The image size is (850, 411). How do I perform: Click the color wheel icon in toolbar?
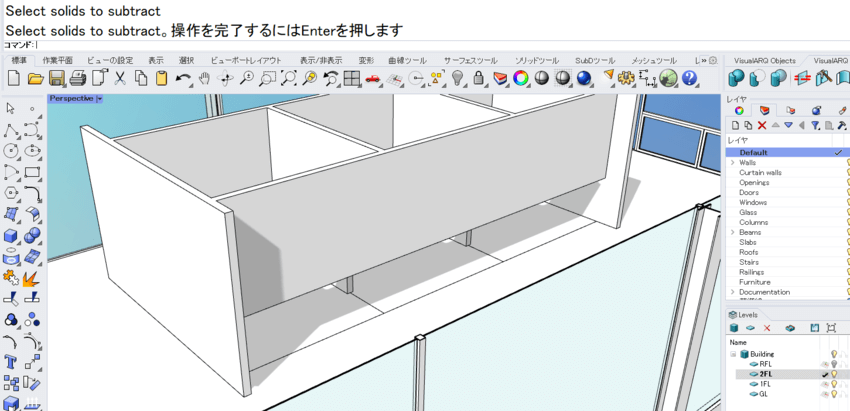[x=521, y=78]
